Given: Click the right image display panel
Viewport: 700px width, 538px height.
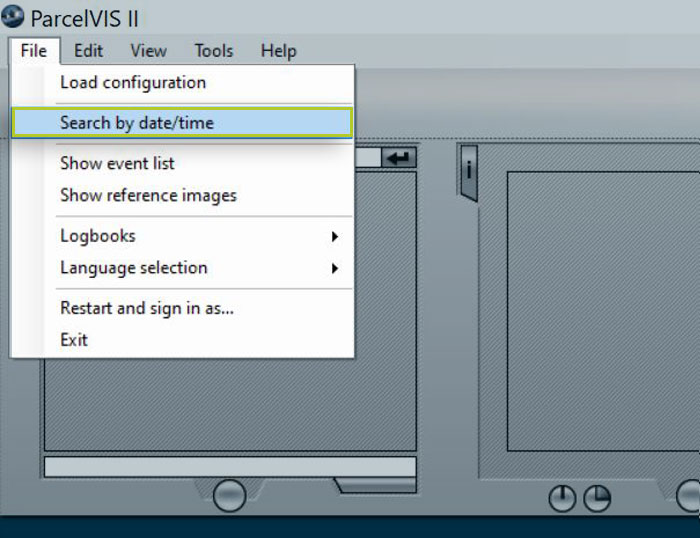Looking at the screenshot, I should tap(603, 311).
